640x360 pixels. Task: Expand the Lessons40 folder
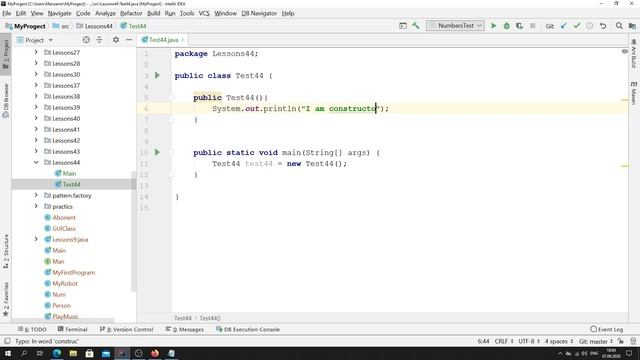coord(36,118)
